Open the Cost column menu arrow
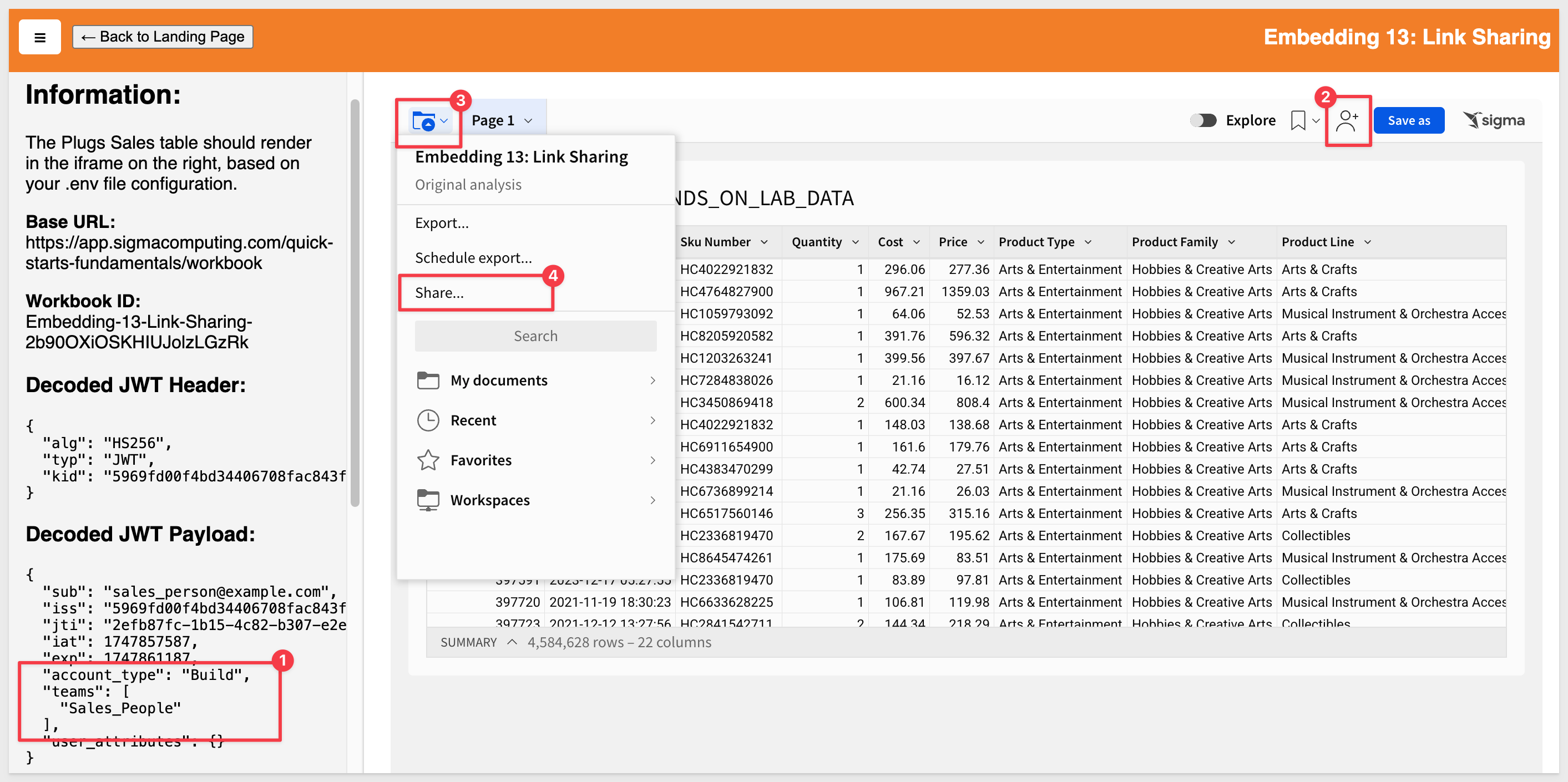The image size is (1568, 782). pyautogui.click(x=916, y=242)
